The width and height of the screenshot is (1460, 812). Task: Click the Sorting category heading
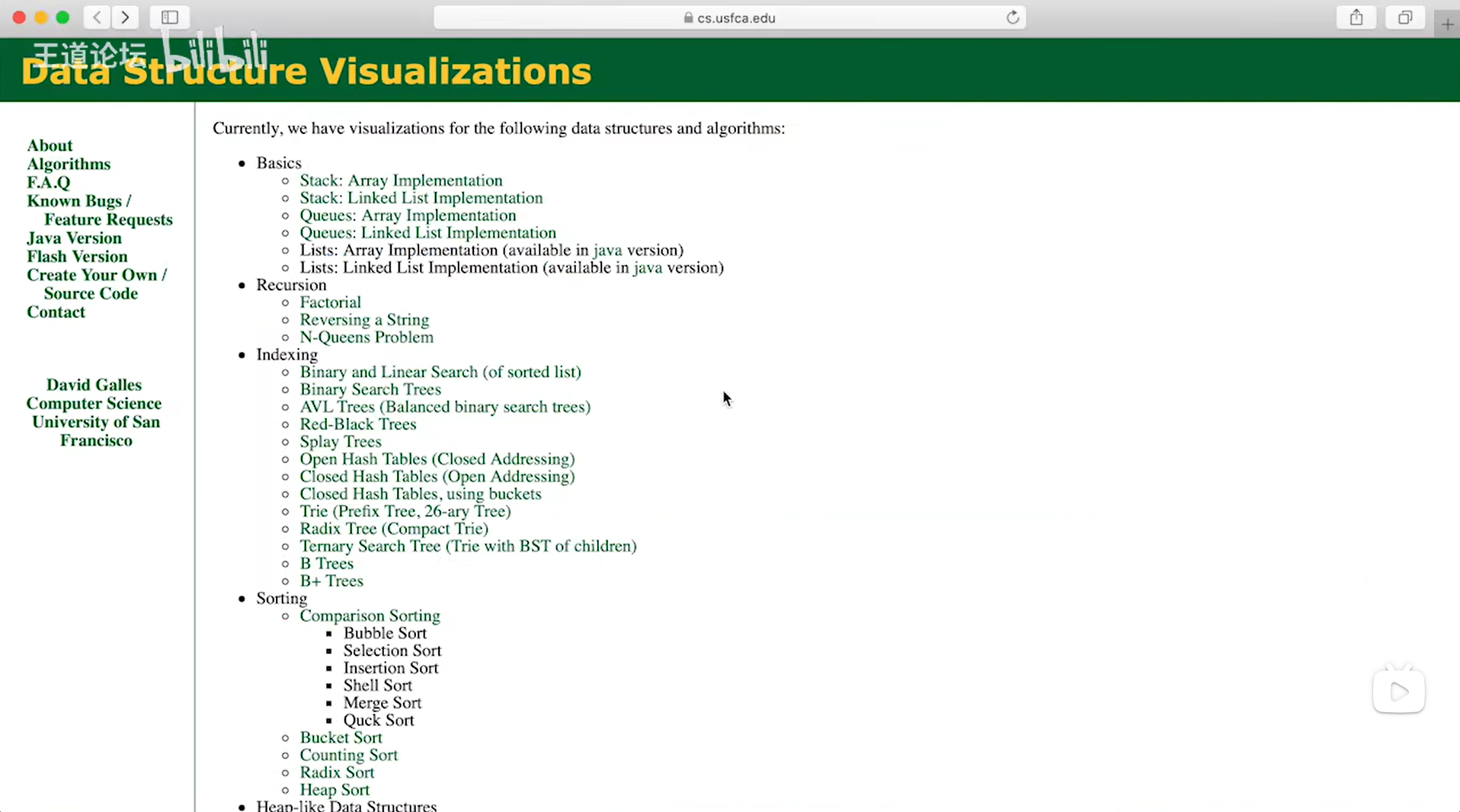(281, 599)
